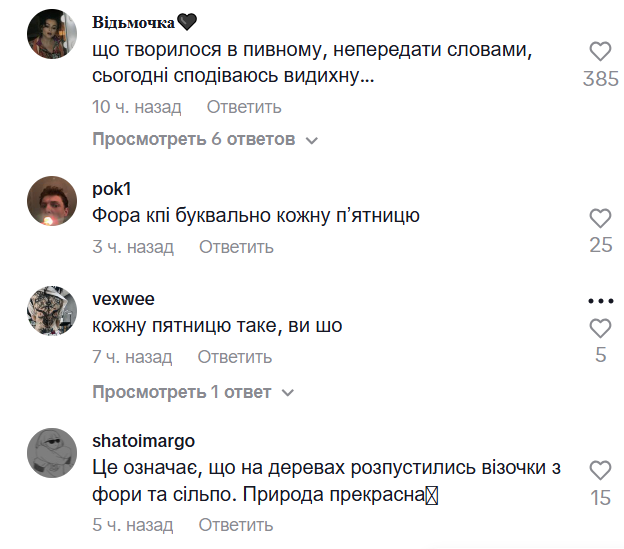Open shatoimargo's profile avatar

pos(51,454)
